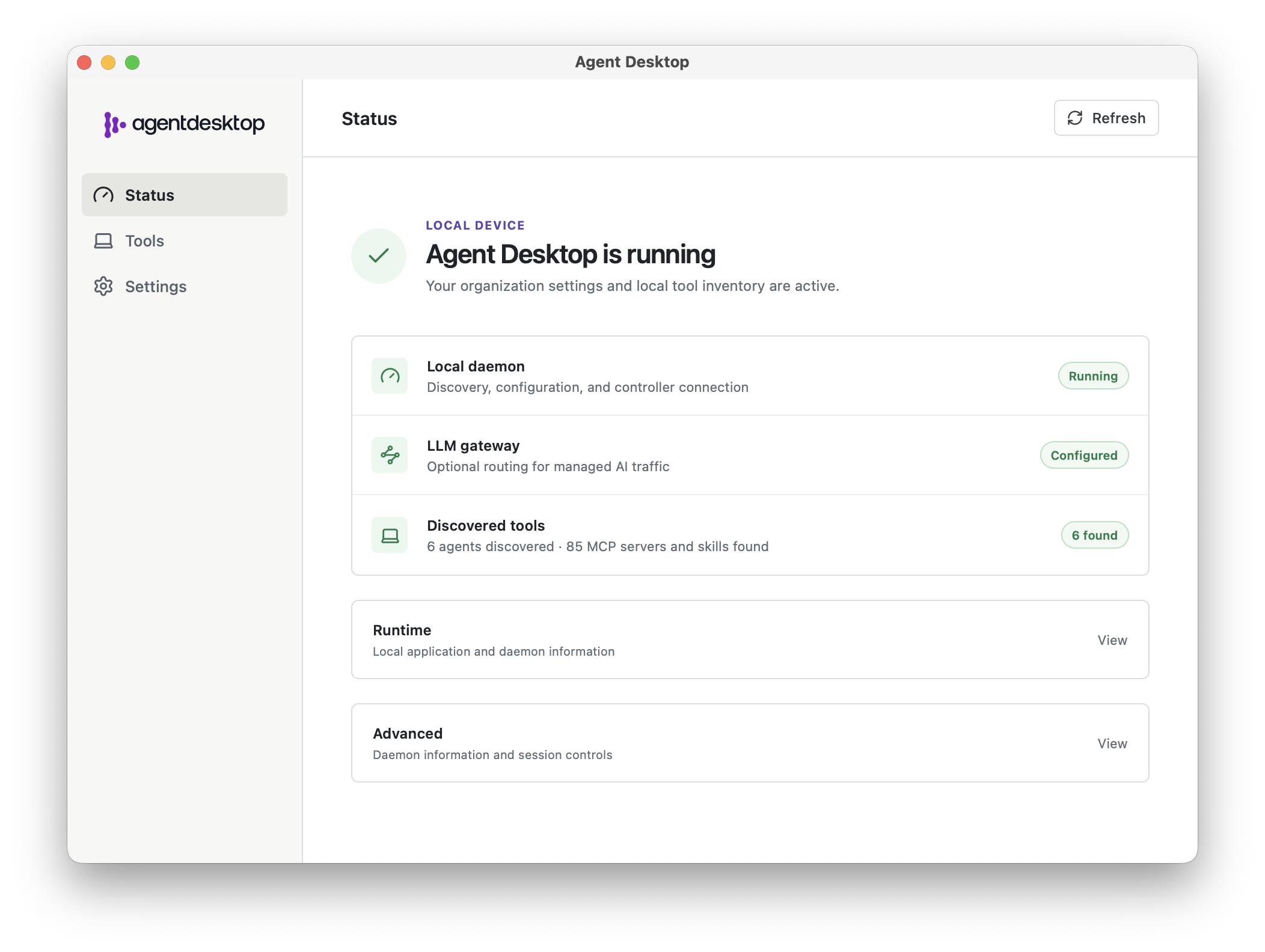Click the Agent Desktop window title
Image resolution: width=1265 pixels, height=952 pixels.
632,62
